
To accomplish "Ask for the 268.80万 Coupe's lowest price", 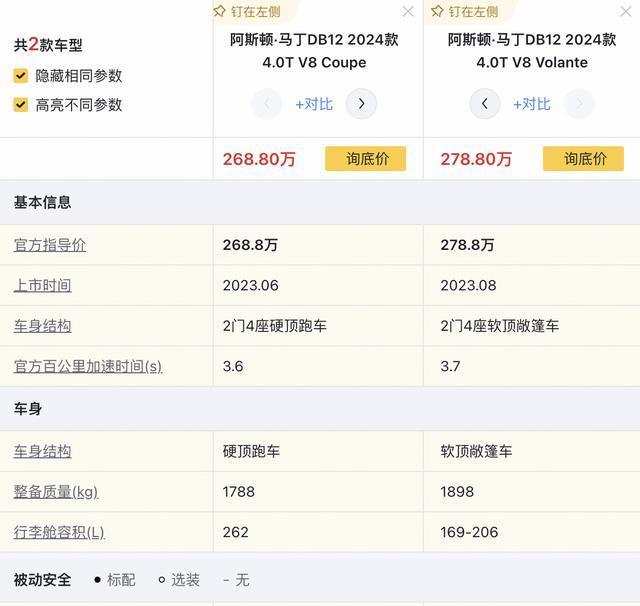I will coord(365,159).
